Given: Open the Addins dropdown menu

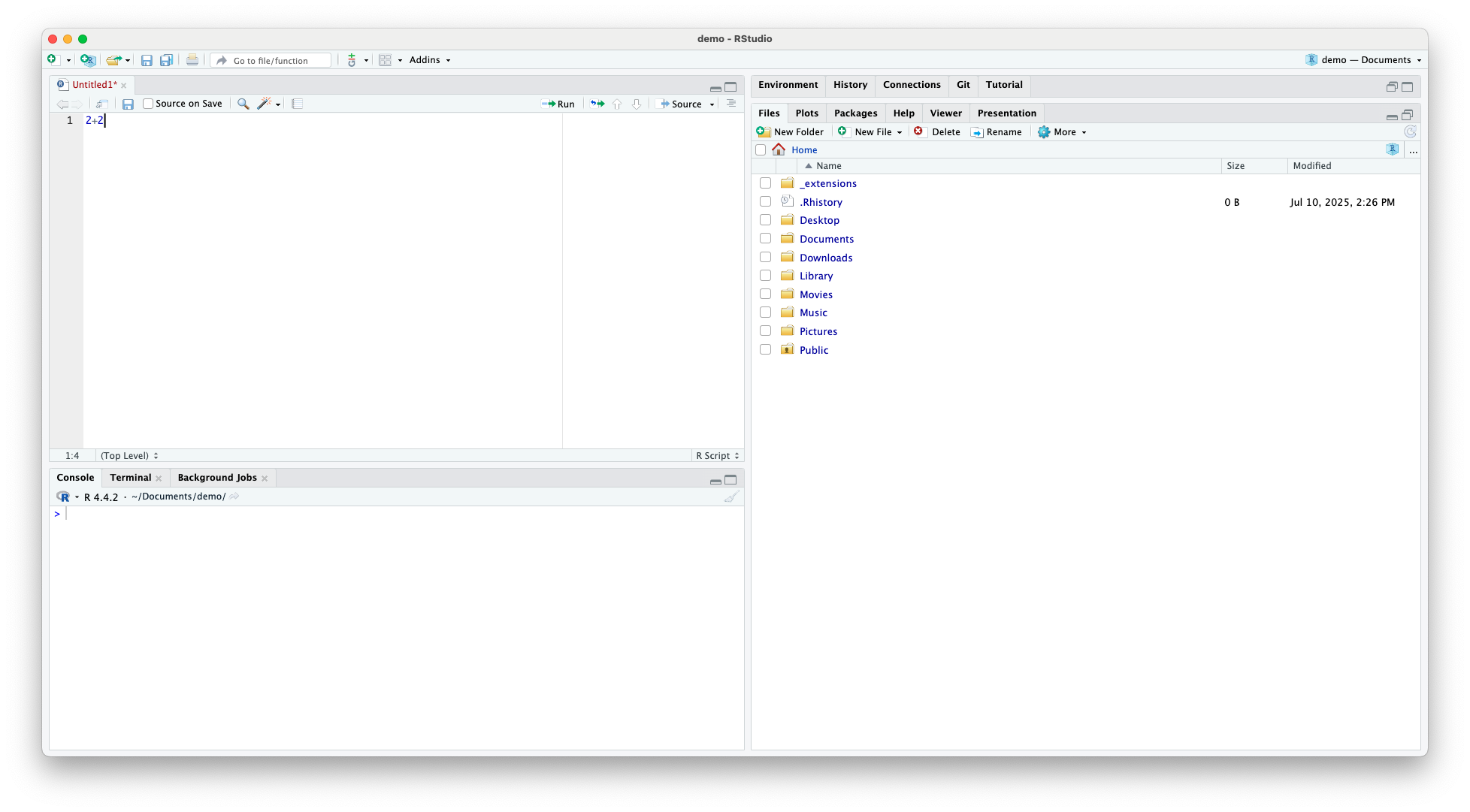Looking at the screenshot, I should 430,60.
